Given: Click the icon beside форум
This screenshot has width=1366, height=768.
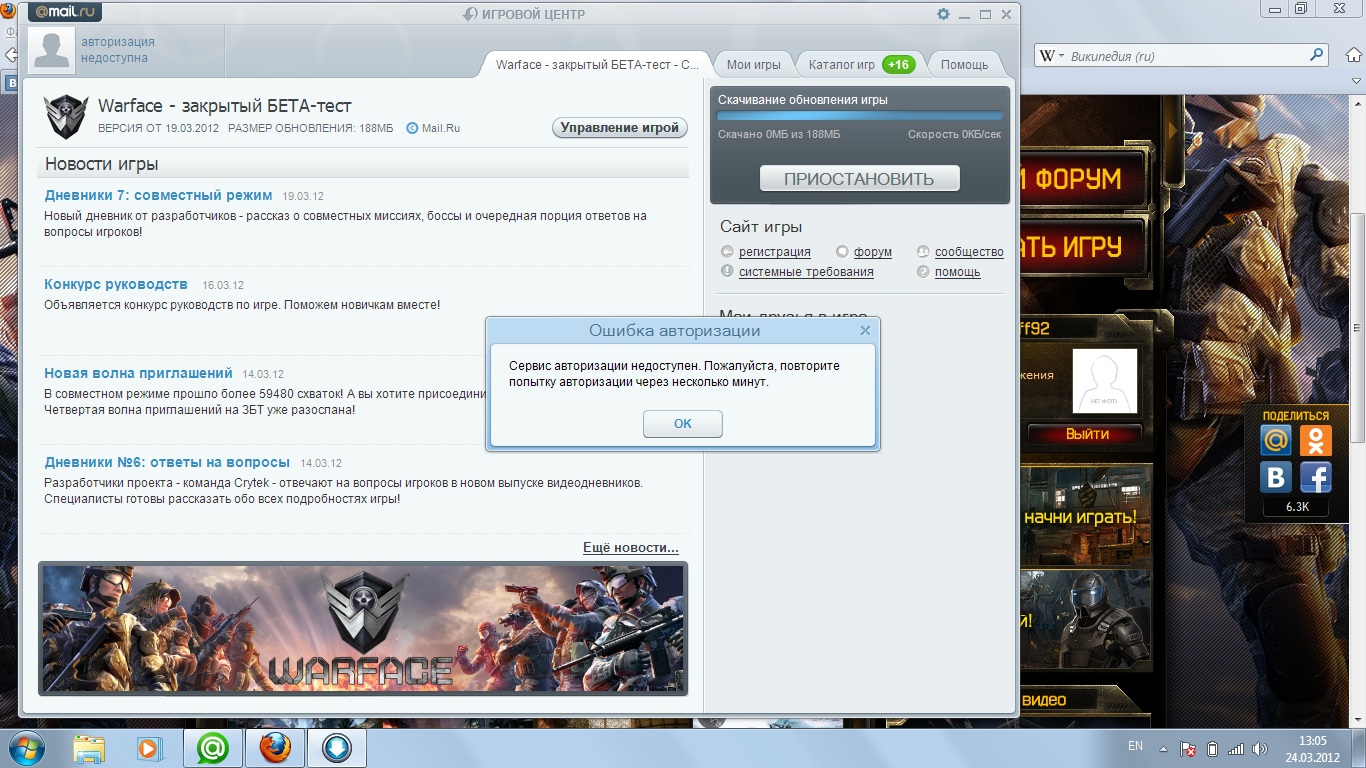Looking at the screenshot, I should (843, 252).
